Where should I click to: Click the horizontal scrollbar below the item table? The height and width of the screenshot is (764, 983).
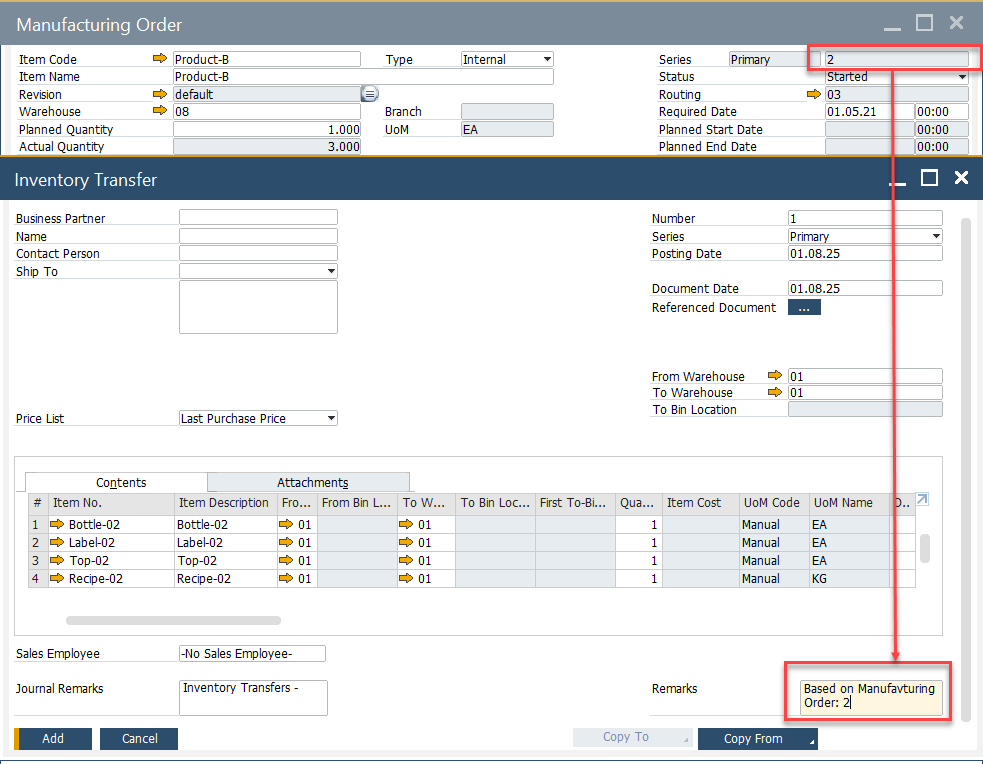tap(173, 621)
